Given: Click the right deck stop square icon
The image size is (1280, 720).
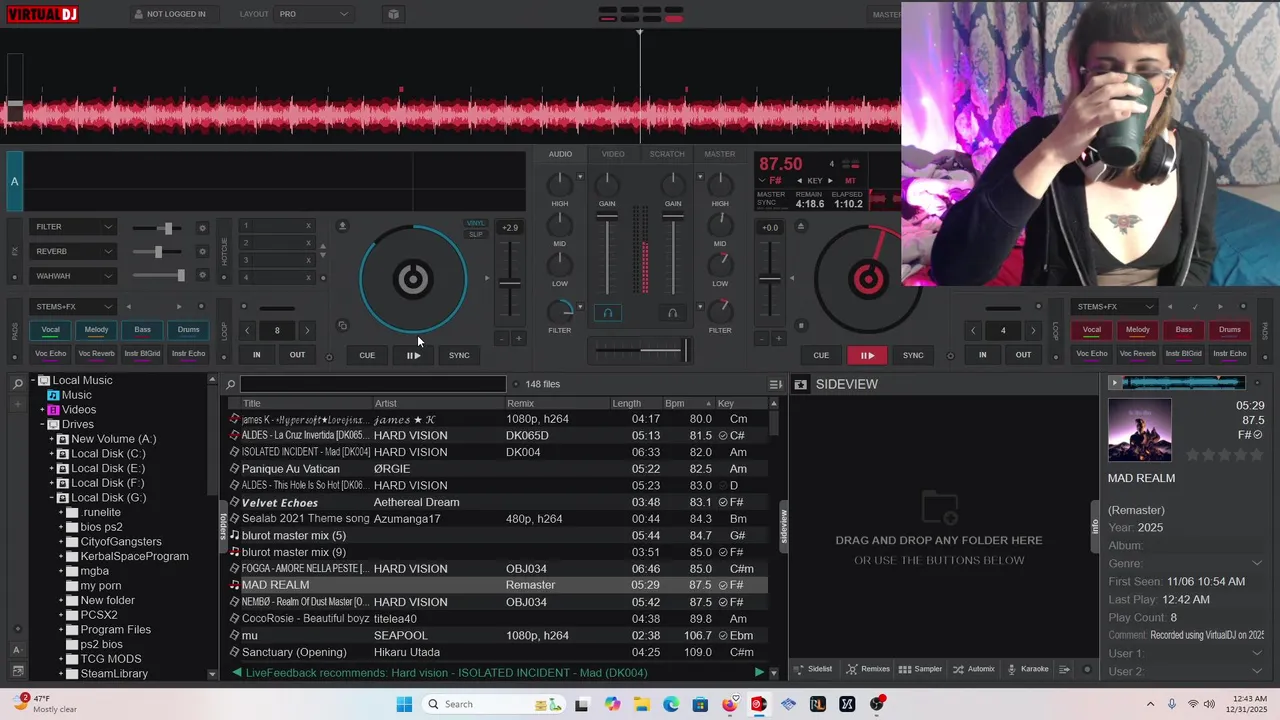Looking at the screenshot, I should click(800, 325).
